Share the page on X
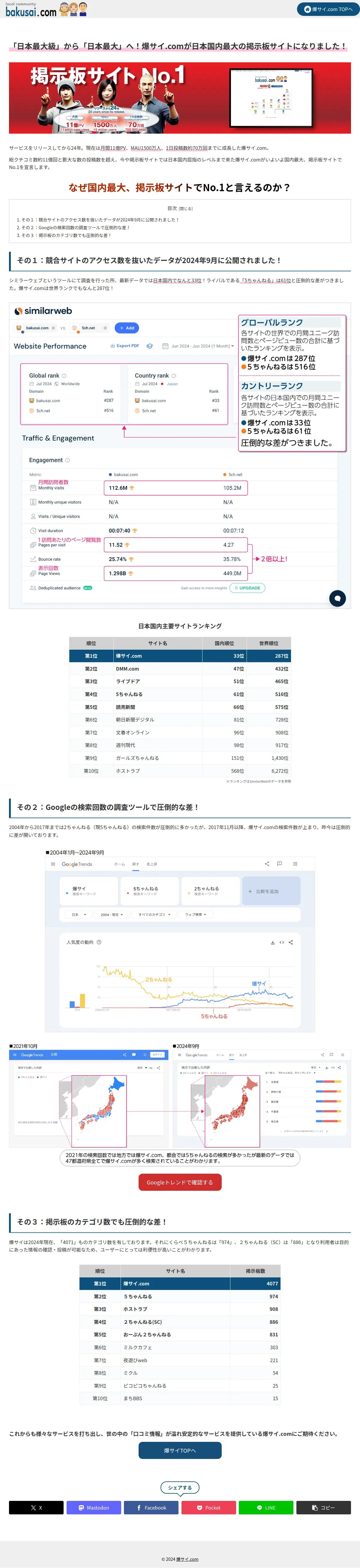The image size is (360, 1568). click(36, 1508)
